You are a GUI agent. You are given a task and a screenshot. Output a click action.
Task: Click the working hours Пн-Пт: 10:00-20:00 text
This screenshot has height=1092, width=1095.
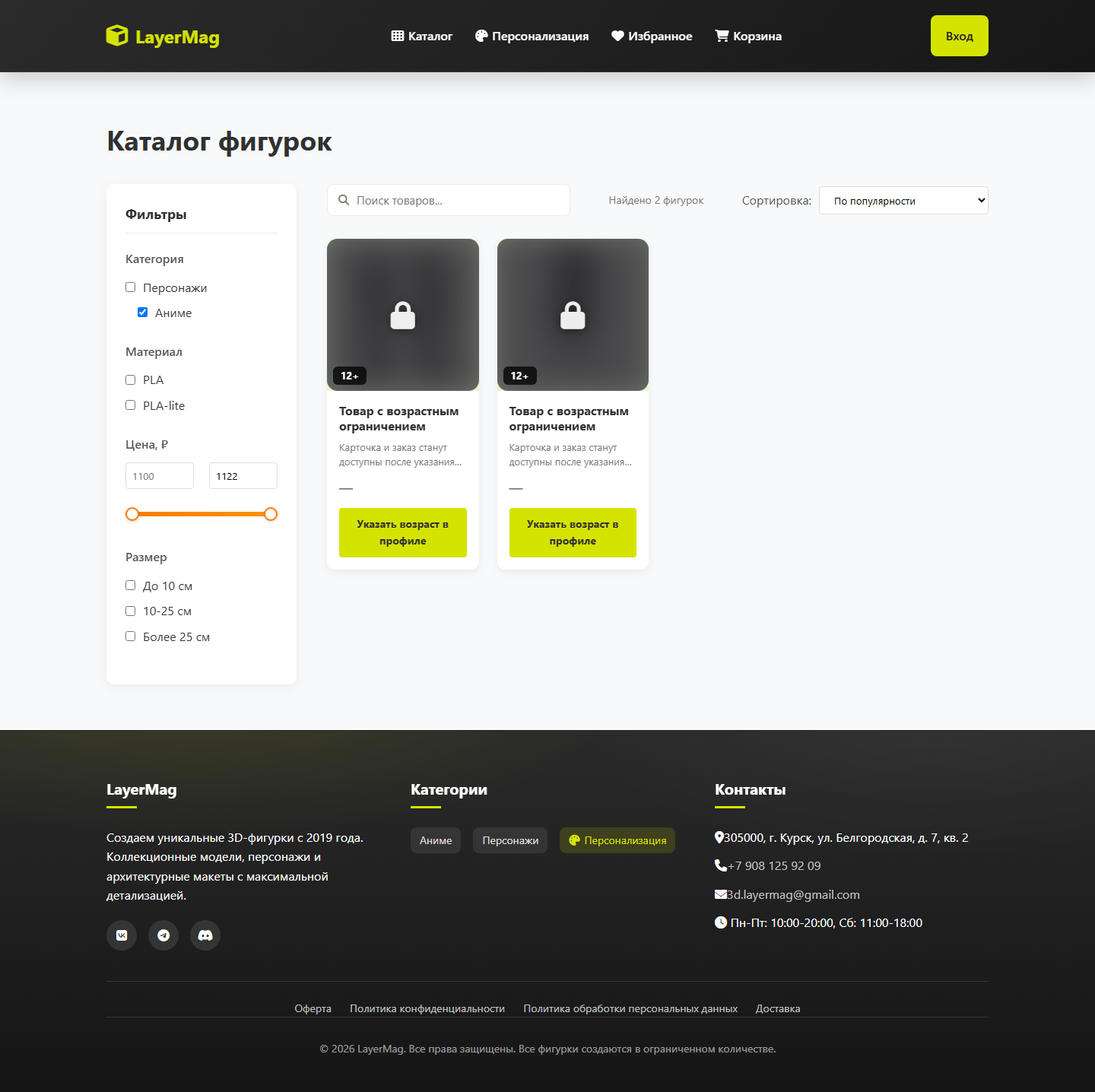[x=827, y=922]
